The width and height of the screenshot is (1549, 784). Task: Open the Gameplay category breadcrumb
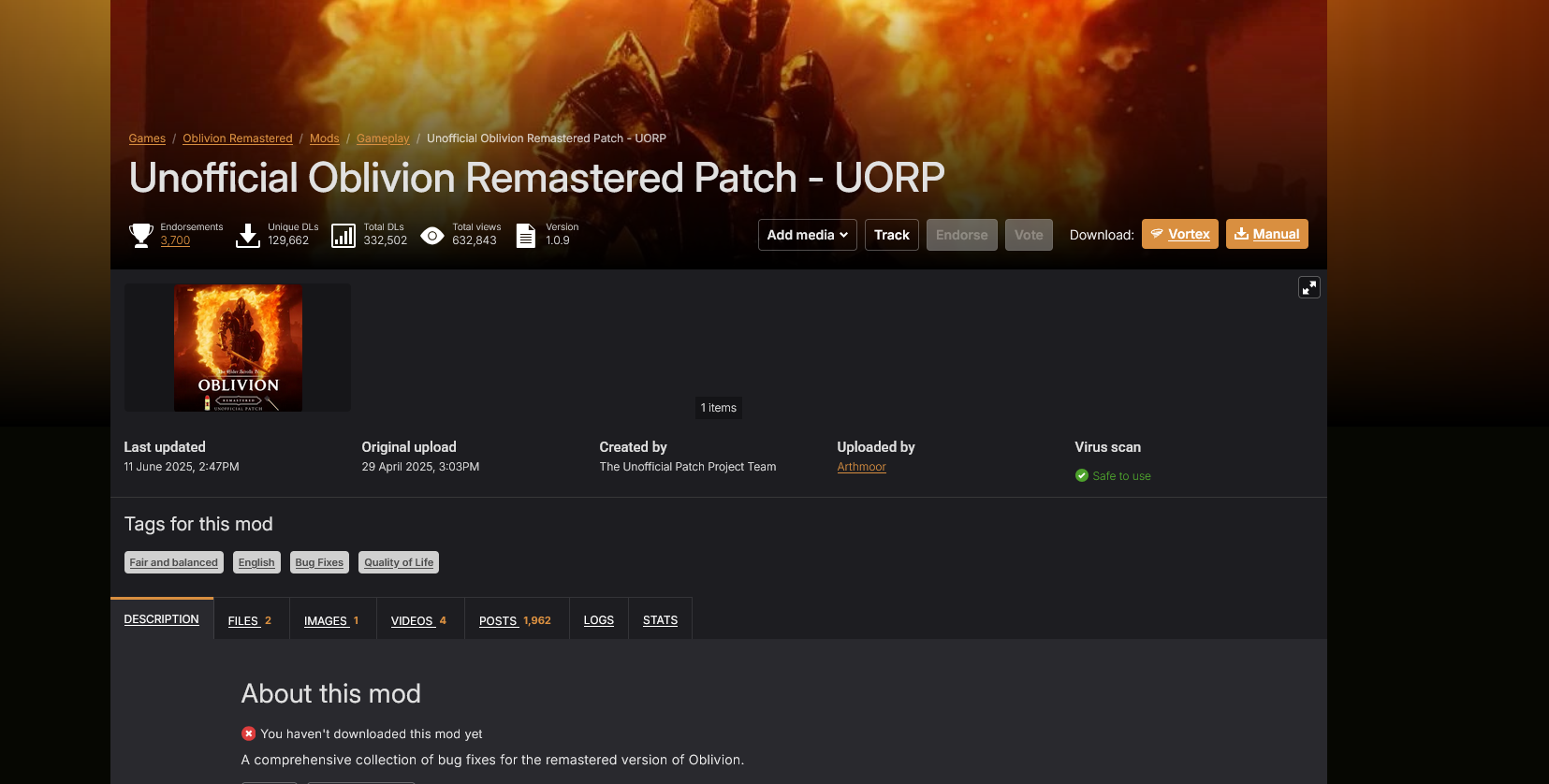click(x=383, y=138)
